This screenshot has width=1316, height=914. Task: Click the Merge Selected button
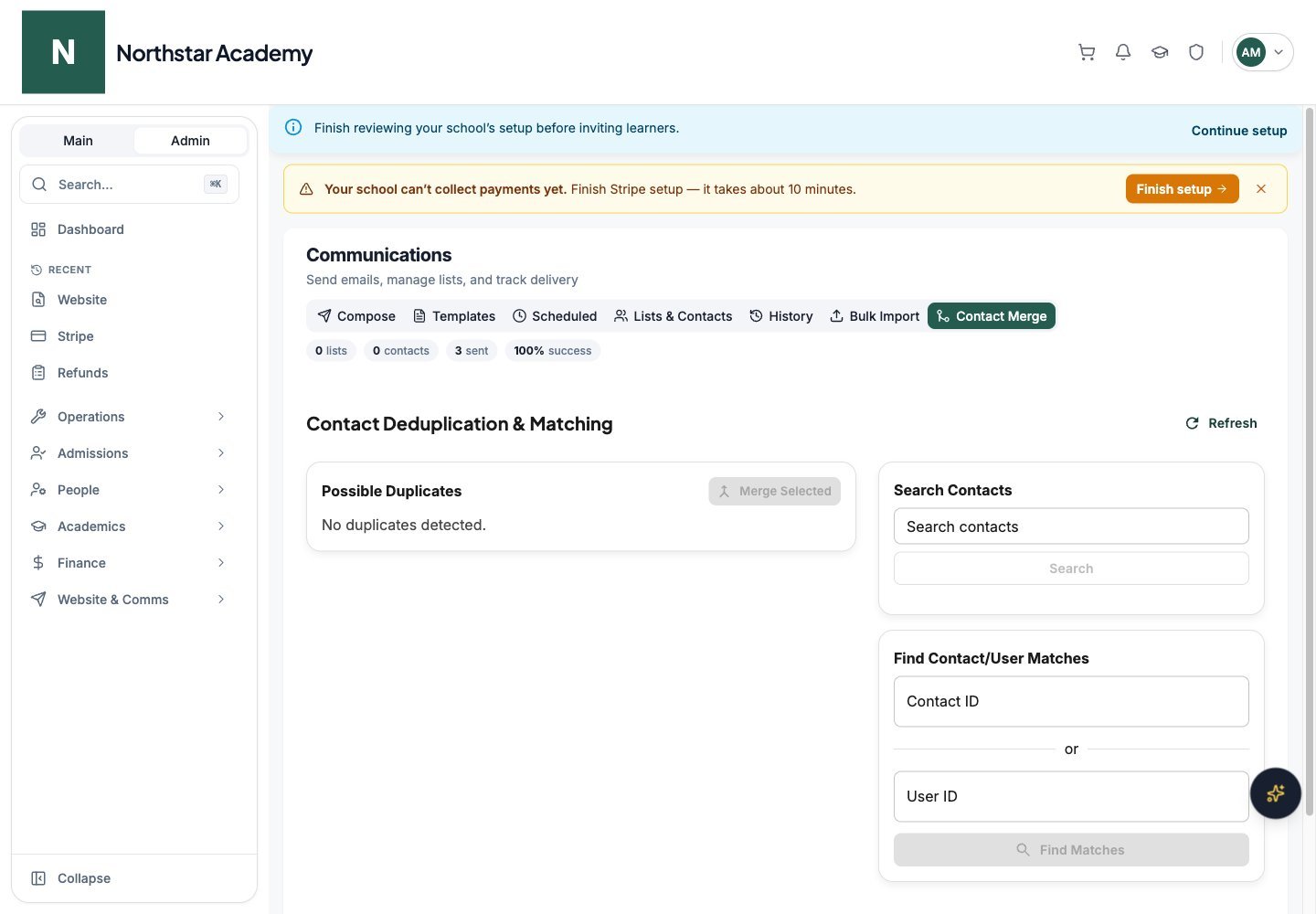pyautogui.click(x=775, y=491)
